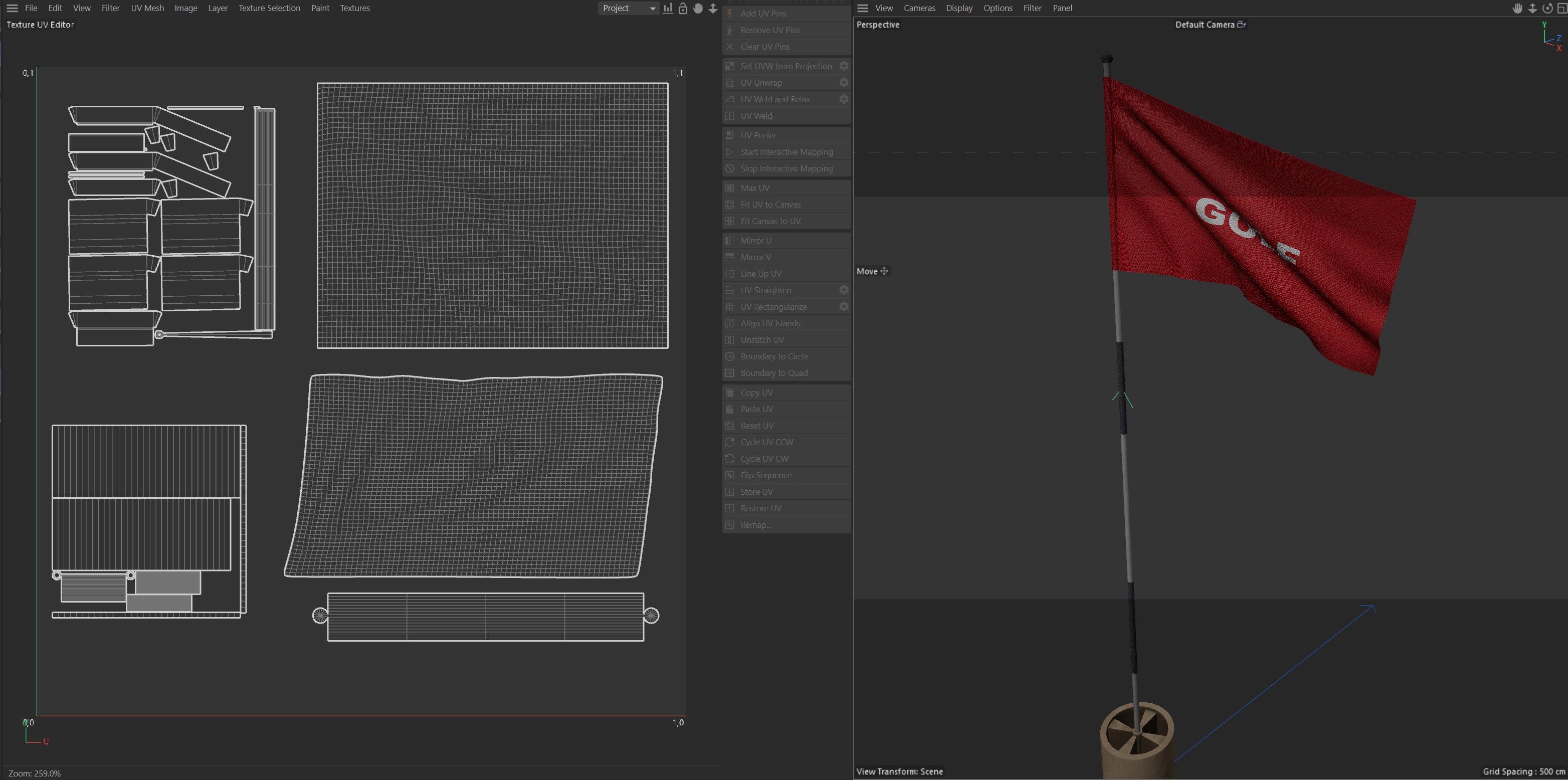Open UV Unwrap settings gear
The height and width of the screenshot is (780, 1568).
coord(844,83)
